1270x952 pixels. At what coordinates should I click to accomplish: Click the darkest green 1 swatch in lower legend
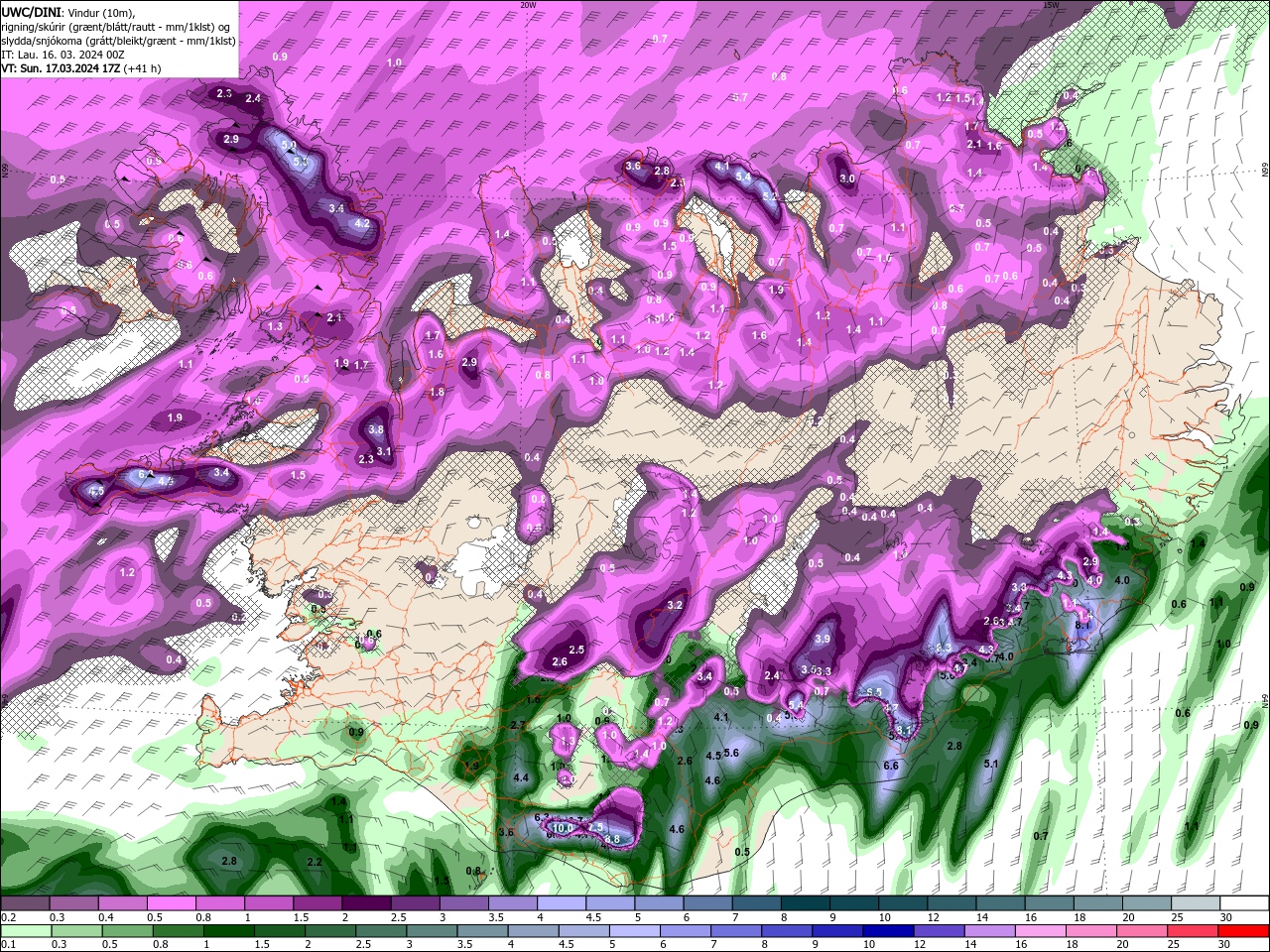pyautogui.click(x=230, y=931)
